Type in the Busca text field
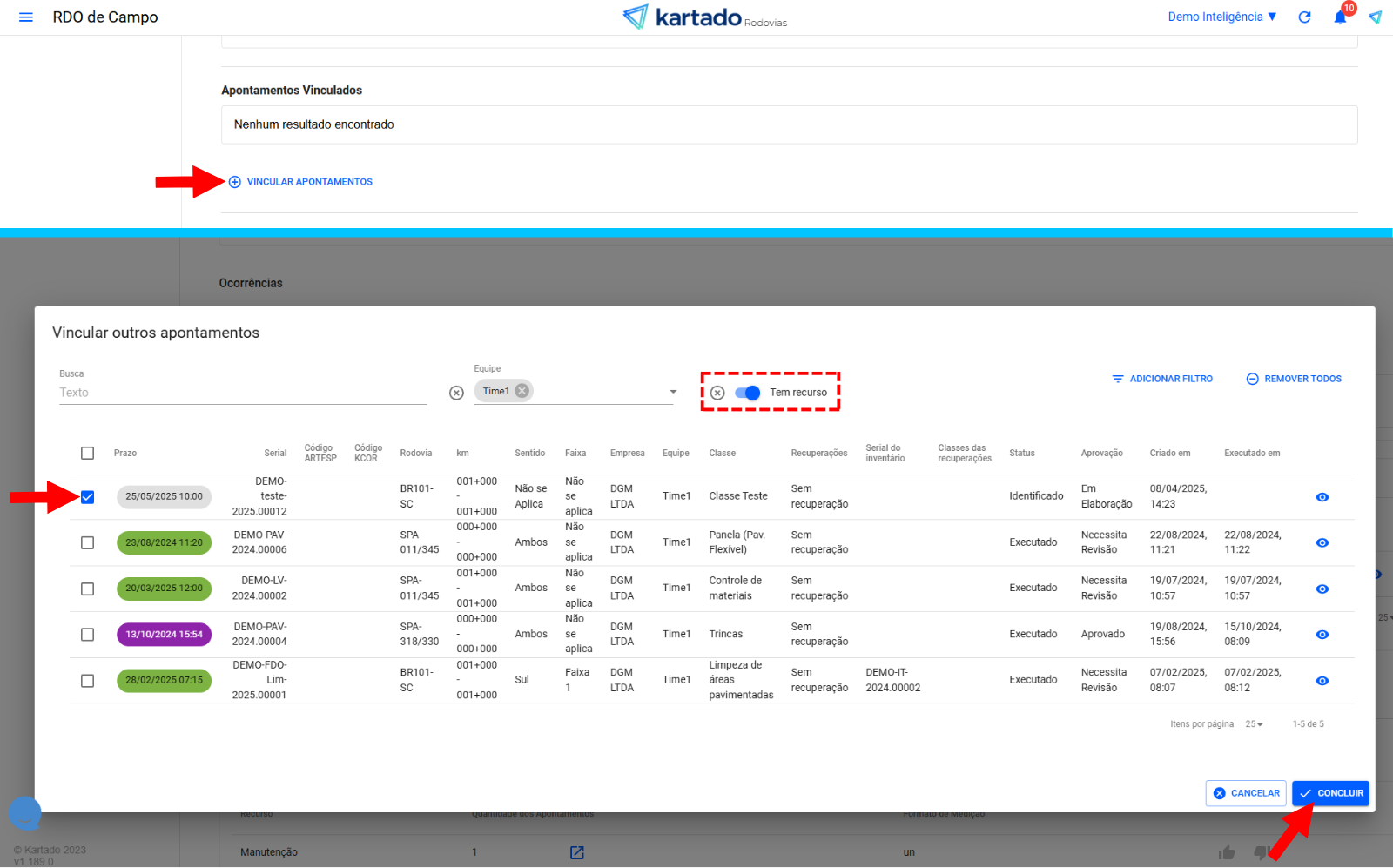This screenshot has width=1393, height=868. (243, 393)
